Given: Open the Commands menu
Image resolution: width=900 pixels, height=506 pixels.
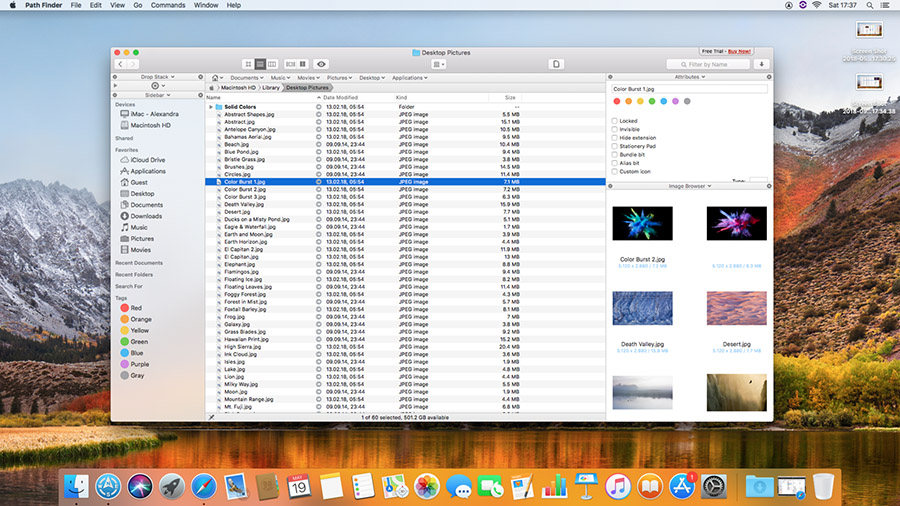Looking at the screenshot, I should [x=168, y=5].
